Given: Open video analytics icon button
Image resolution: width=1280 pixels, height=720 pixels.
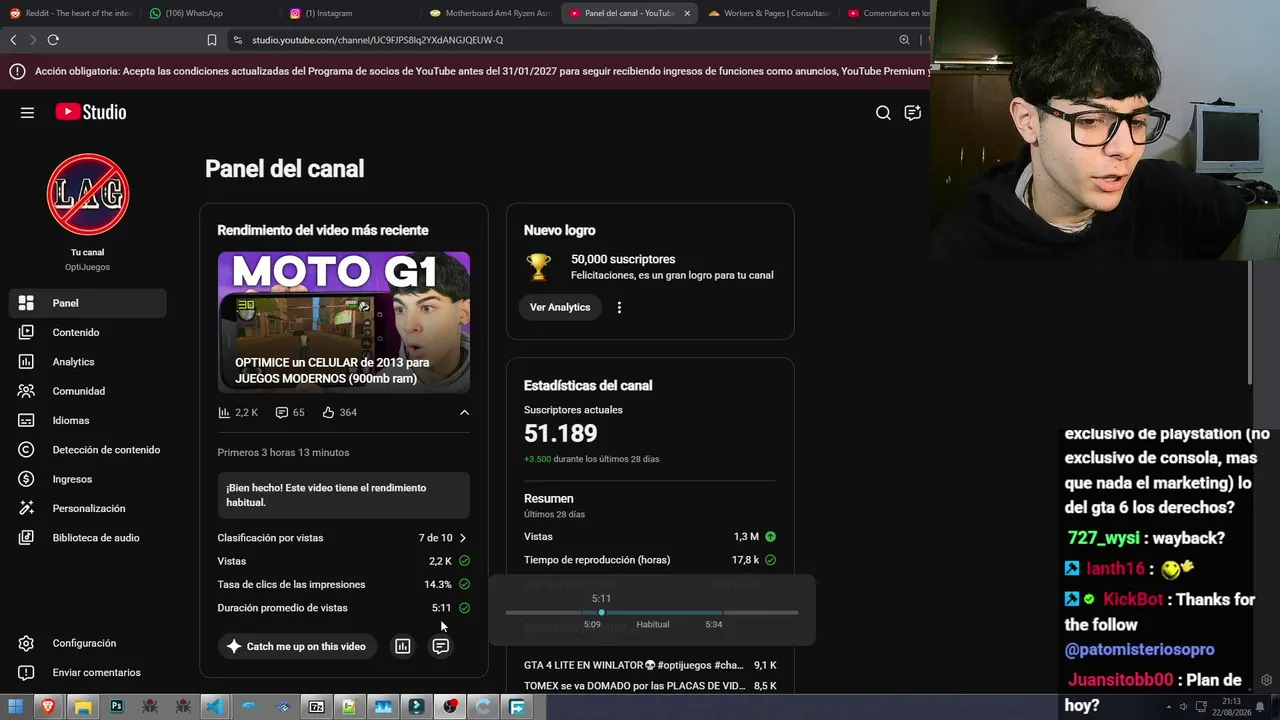Looking at the screenshot, I should [x=403, y=646].
